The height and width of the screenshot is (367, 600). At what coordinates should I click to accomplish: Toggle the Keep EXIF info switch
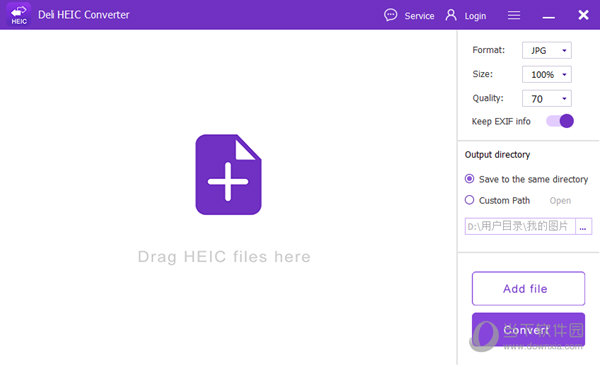pos(560,121)
